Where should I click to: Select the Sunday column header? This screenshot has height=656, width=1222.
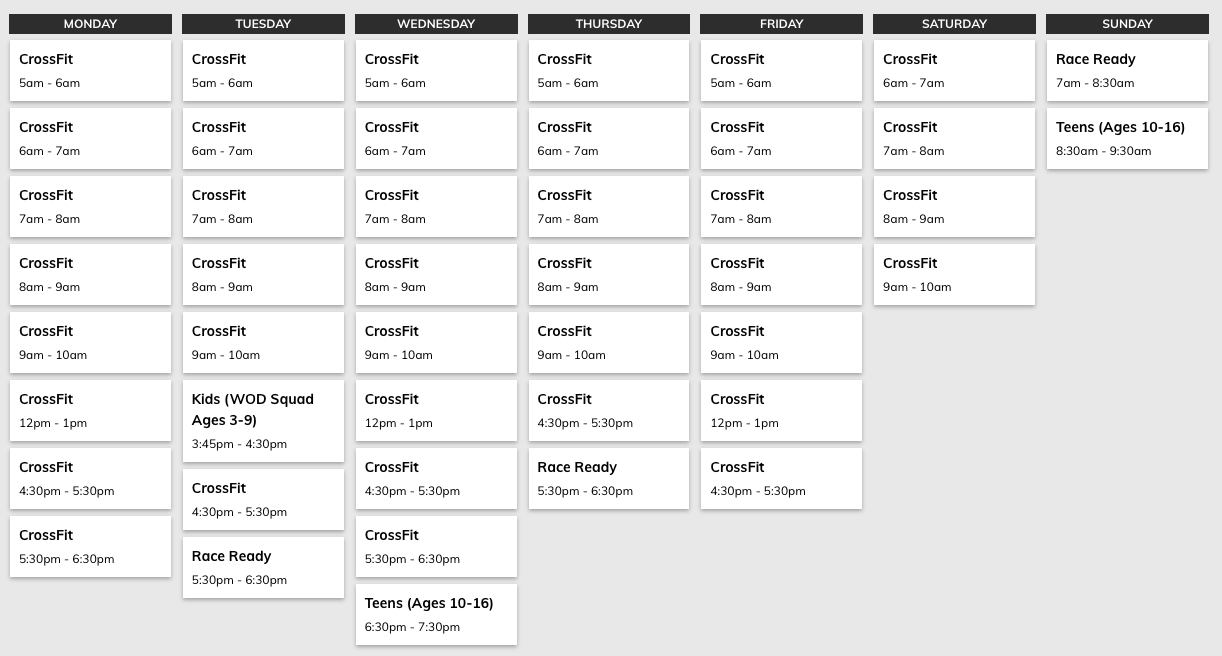tap(1127, 24)
